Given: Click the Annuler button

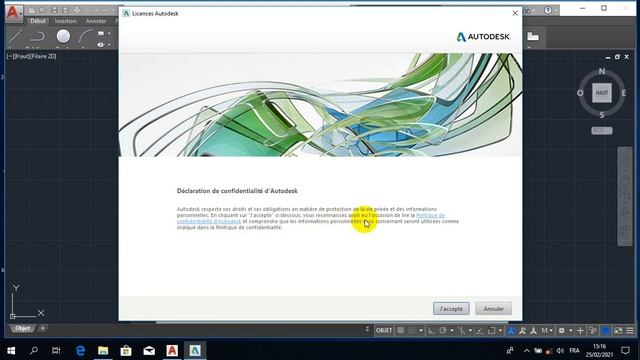Looking at the screenshot, I should point(493,309).
